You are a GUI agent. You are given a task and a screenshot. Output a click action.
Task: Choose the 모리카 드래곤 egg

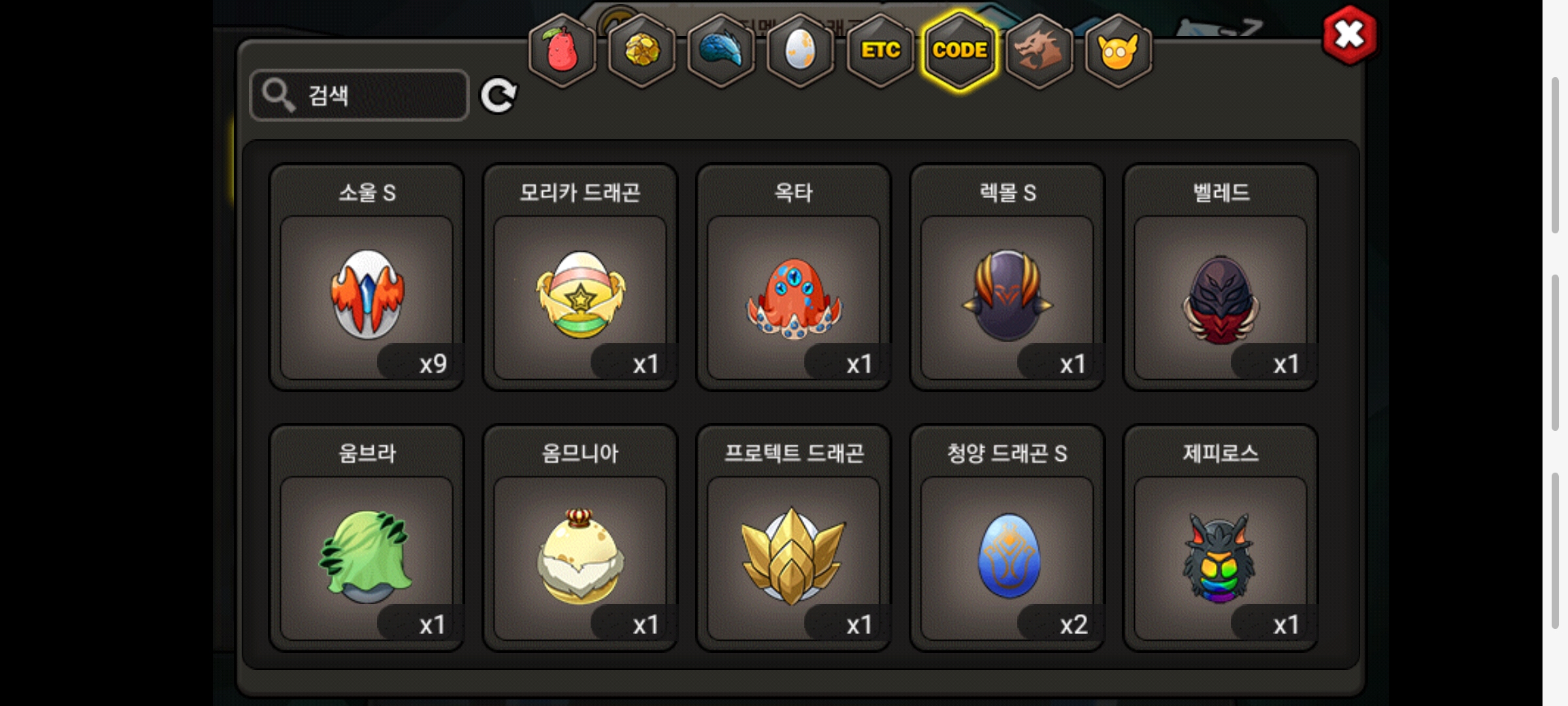point(580,277)
